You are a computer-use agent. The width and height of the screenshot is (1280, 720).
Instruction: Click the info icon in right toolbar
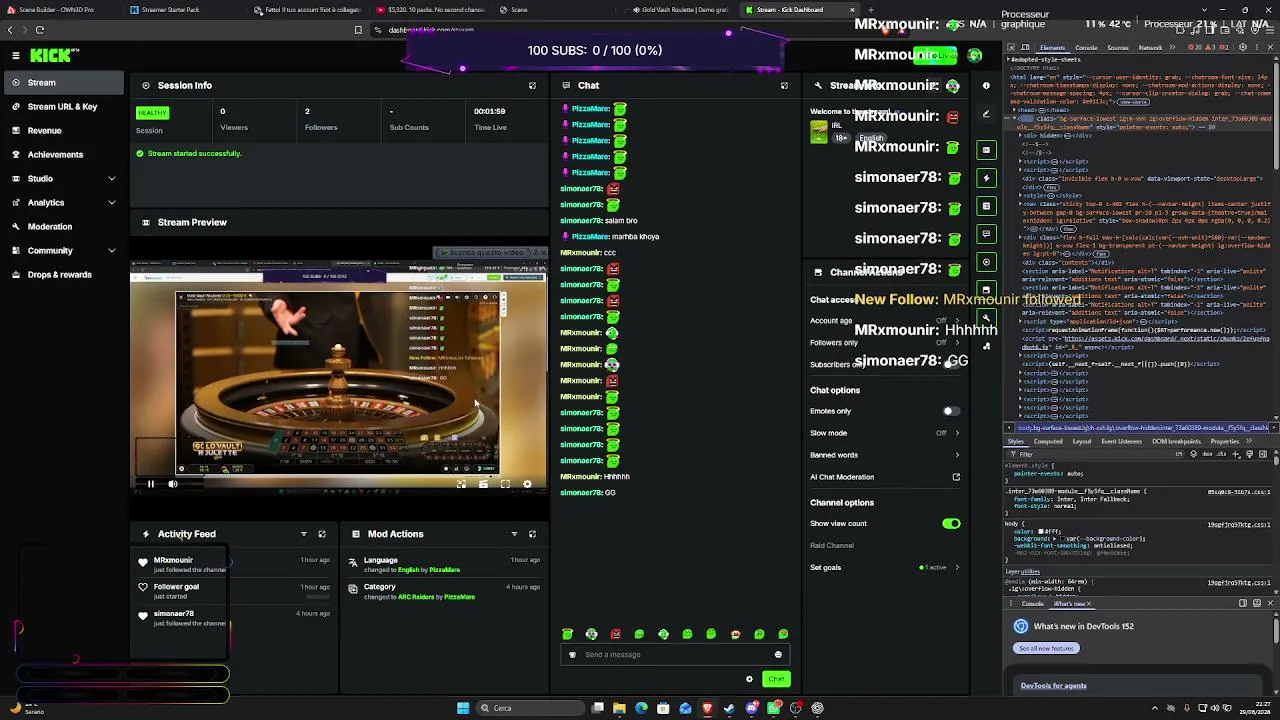coord(986,85)
